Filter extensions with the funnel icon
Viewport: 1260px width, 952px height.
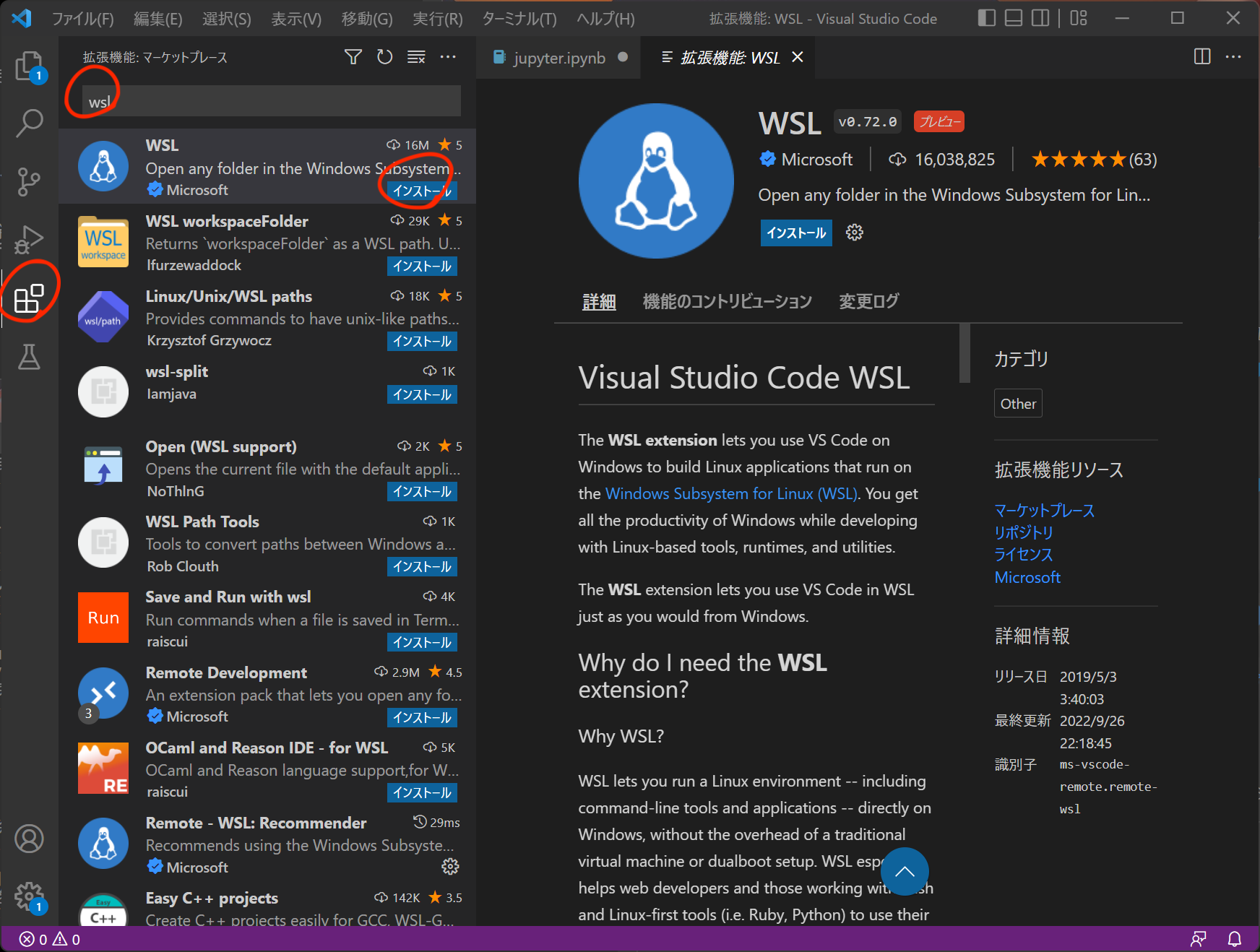353,57
